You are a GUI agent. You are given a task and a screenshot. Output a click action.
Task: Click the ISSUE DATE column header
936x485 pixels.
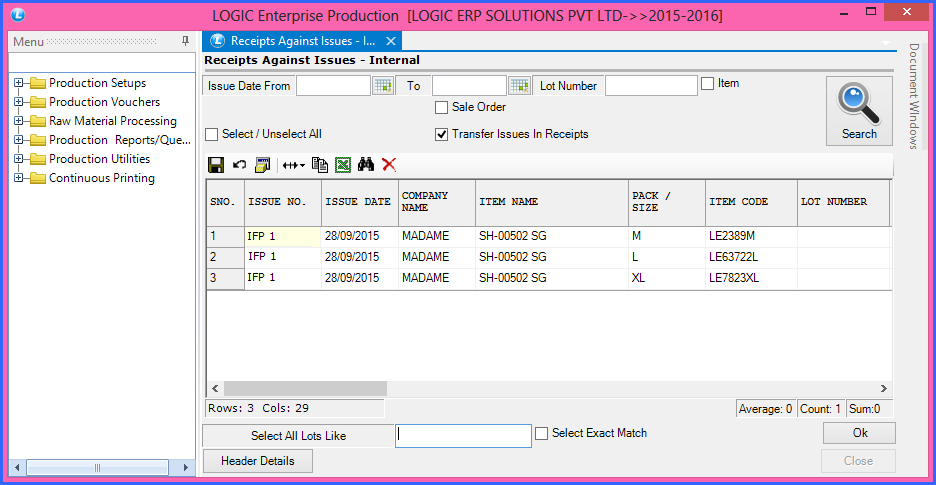click(360, 202)
